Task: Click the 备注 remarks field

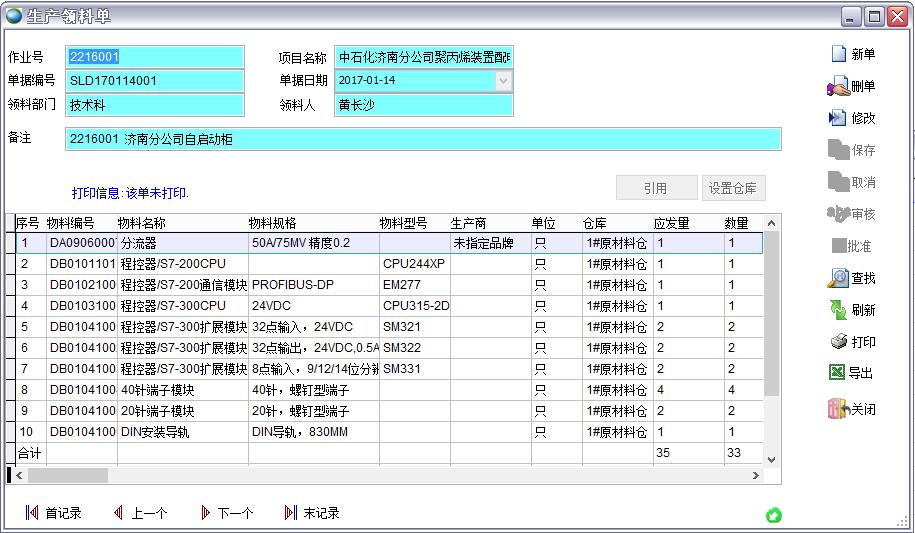Action: coord(423,139)
